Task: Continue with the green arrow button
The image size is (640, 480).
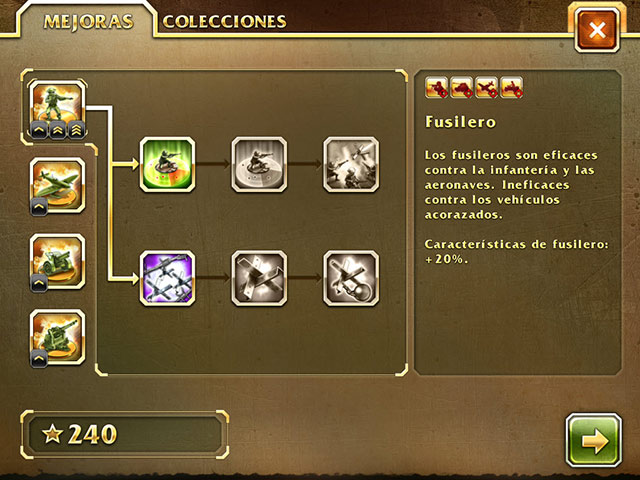Action: pyautogui.click(x=594, y=440)
